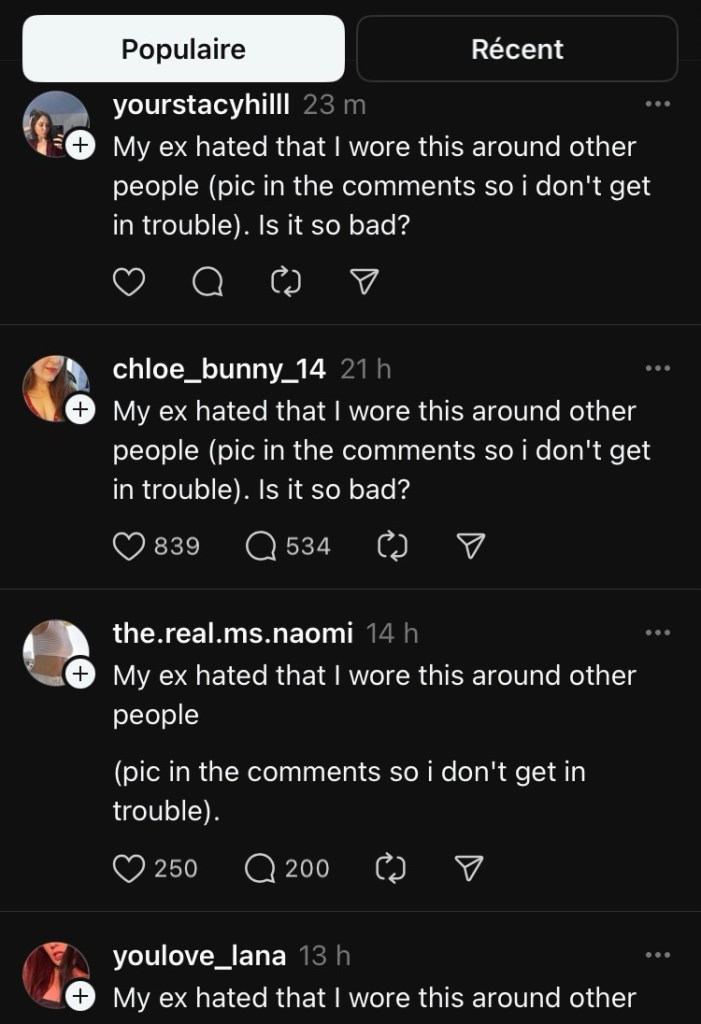Open comments on yourstacyhilll's post
This screenshot has width=701, height=1024.
click(x=207, y=284)
